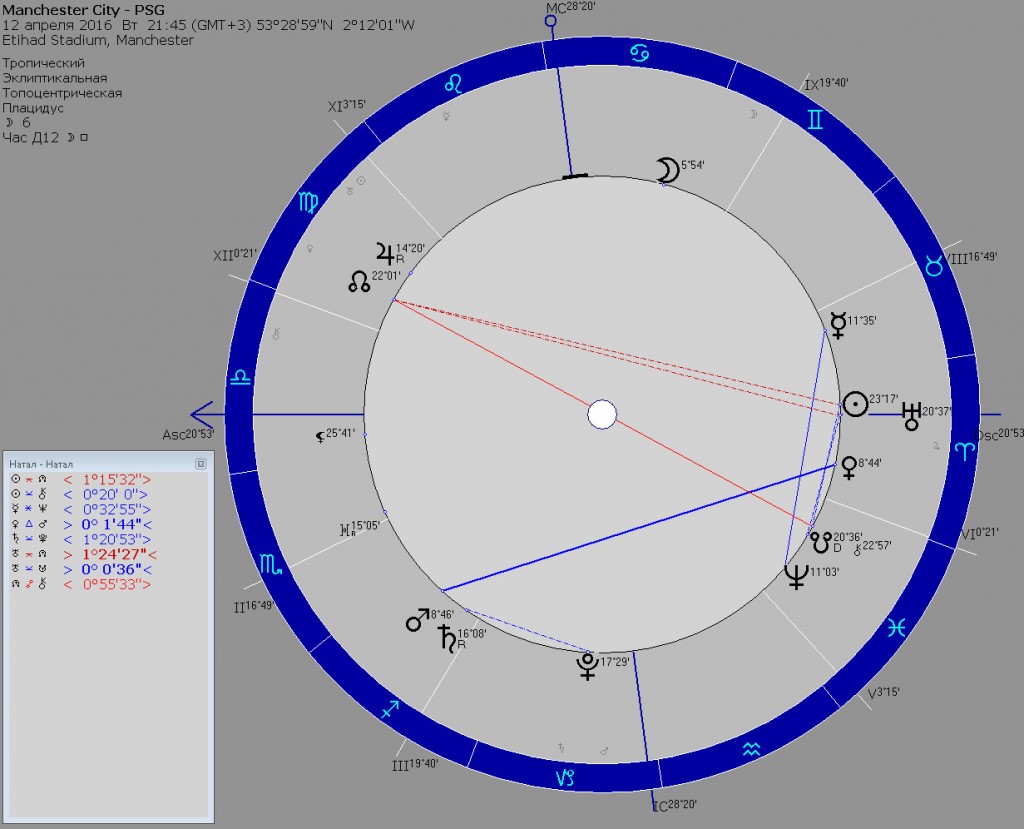Click the Uranus glyph near the Descendant
Viewport: 1024px width, 829px height.
(x=911, y=415)
